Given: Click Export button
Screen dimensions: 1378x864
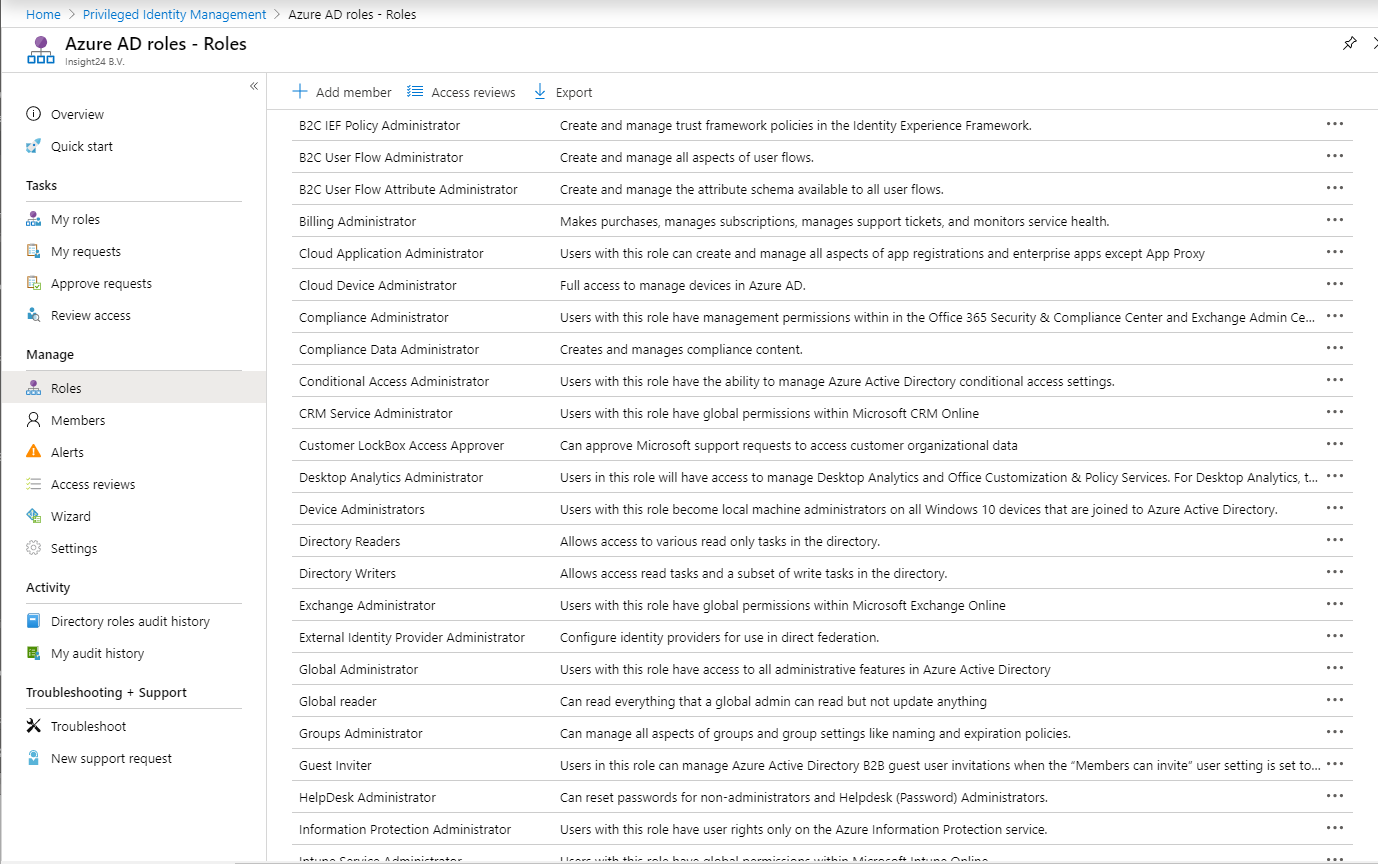Looking at the screenshot, I should (563, 92).
